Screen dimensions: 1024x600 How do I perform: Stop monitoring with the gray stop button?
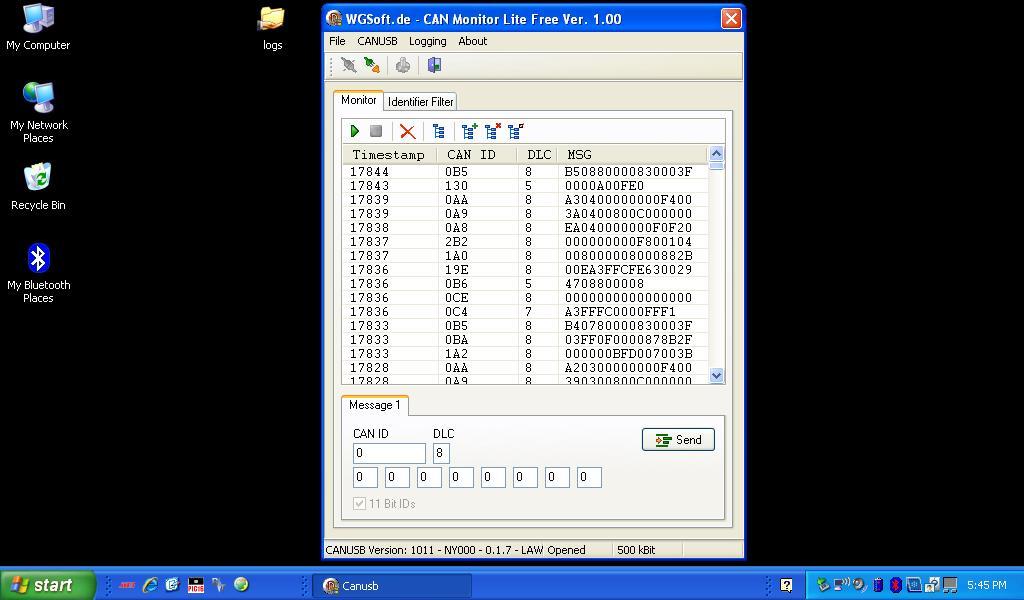376,131
